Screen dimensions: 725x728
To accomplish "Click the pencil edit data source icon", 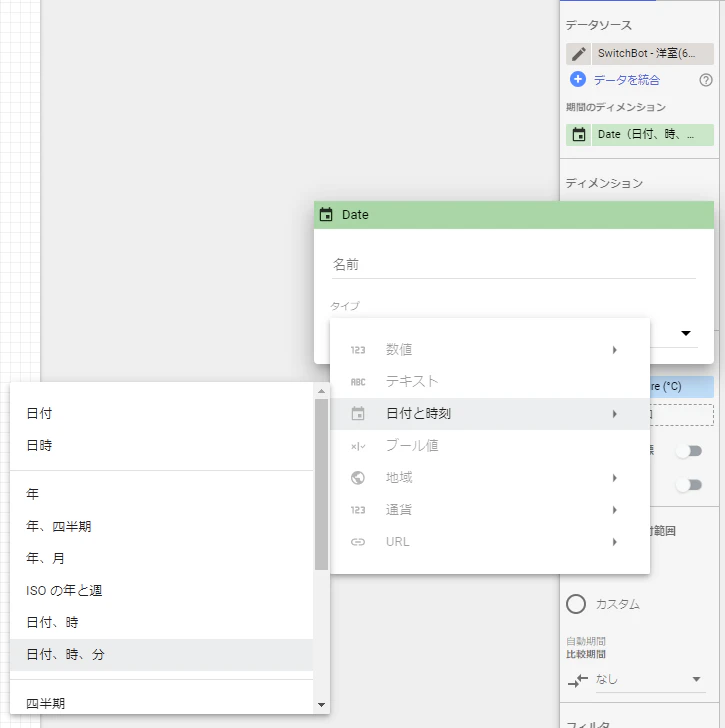I will pyautogui.click(x=578, y=54).
